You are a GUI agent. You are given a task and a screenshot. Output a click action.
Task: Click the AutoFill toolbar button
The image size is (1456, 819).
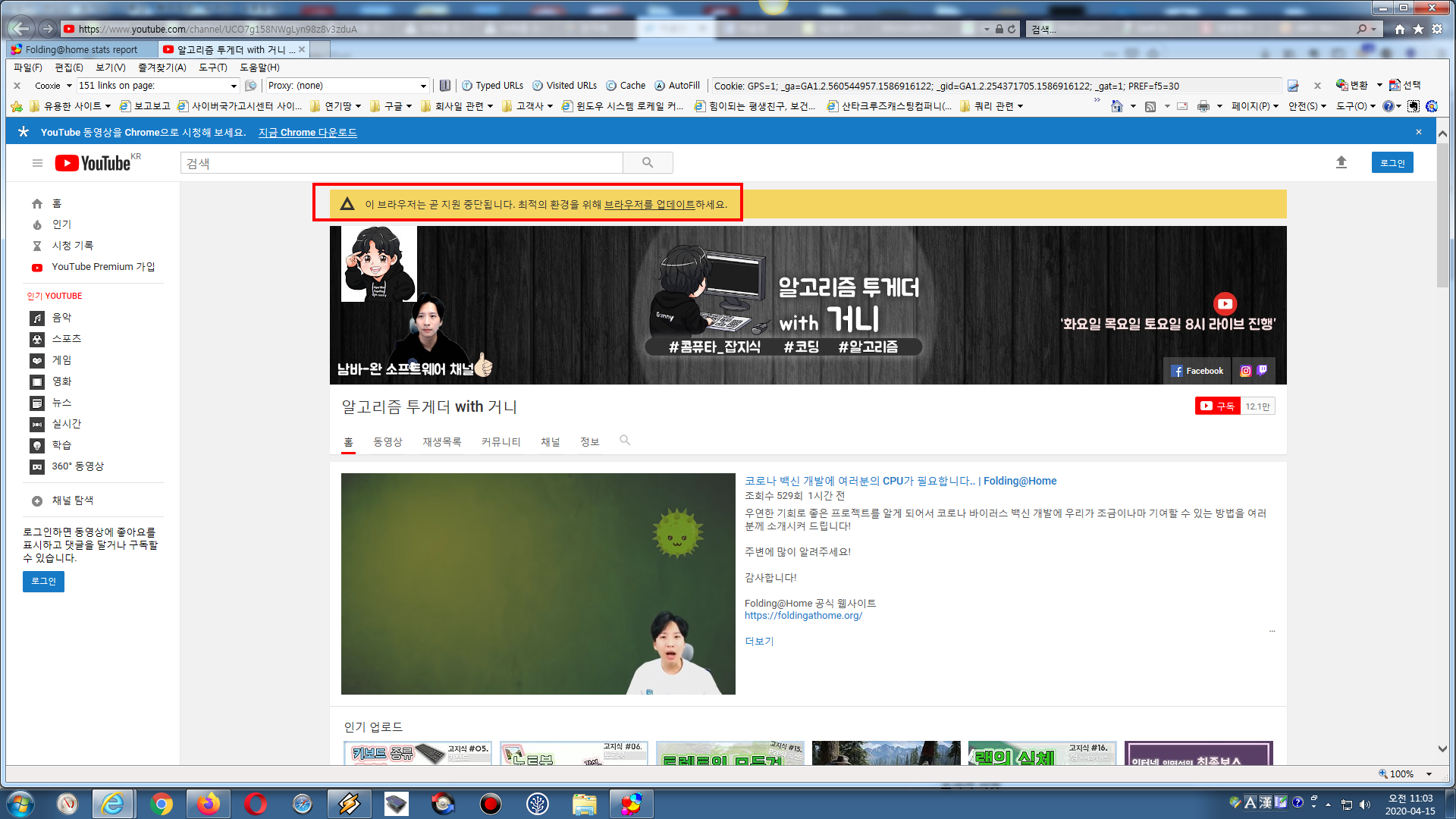pos(677,86)
